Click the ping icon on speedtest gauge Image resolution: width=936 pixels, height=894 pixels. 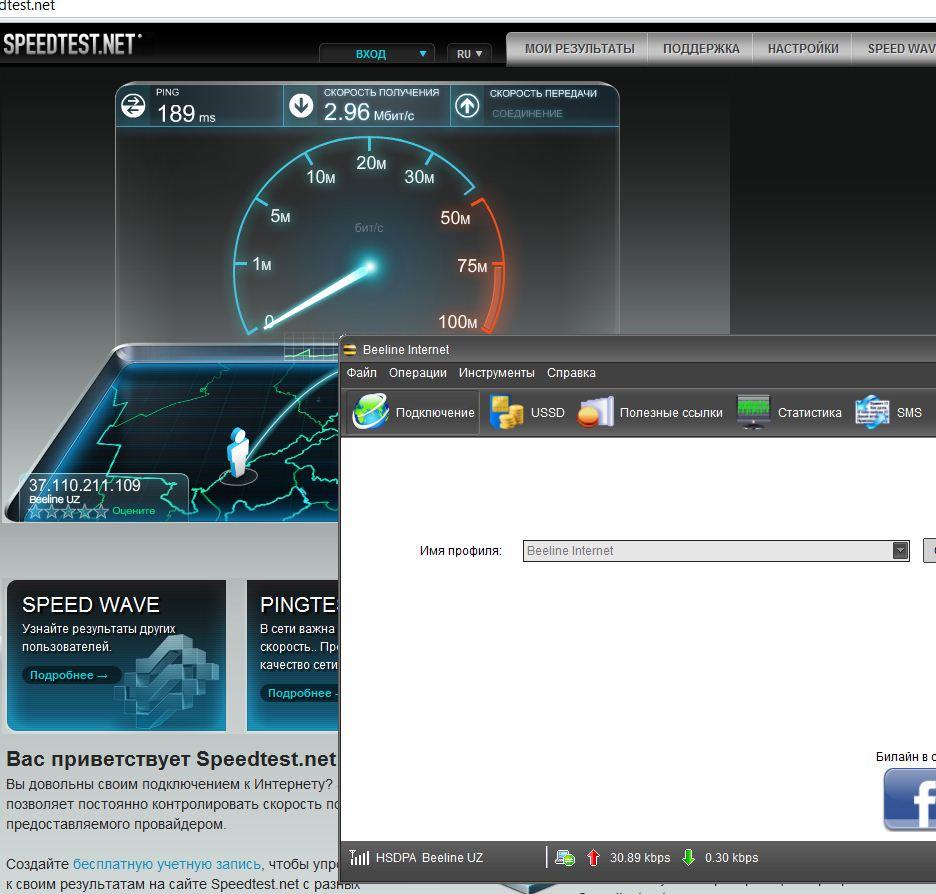point(134,105)
